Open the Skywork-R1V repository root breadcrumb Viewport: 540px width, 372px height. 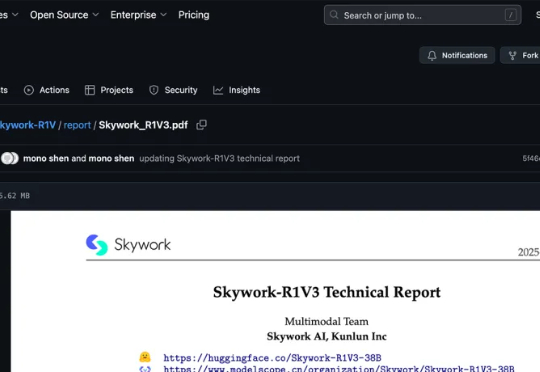(28, 125)
